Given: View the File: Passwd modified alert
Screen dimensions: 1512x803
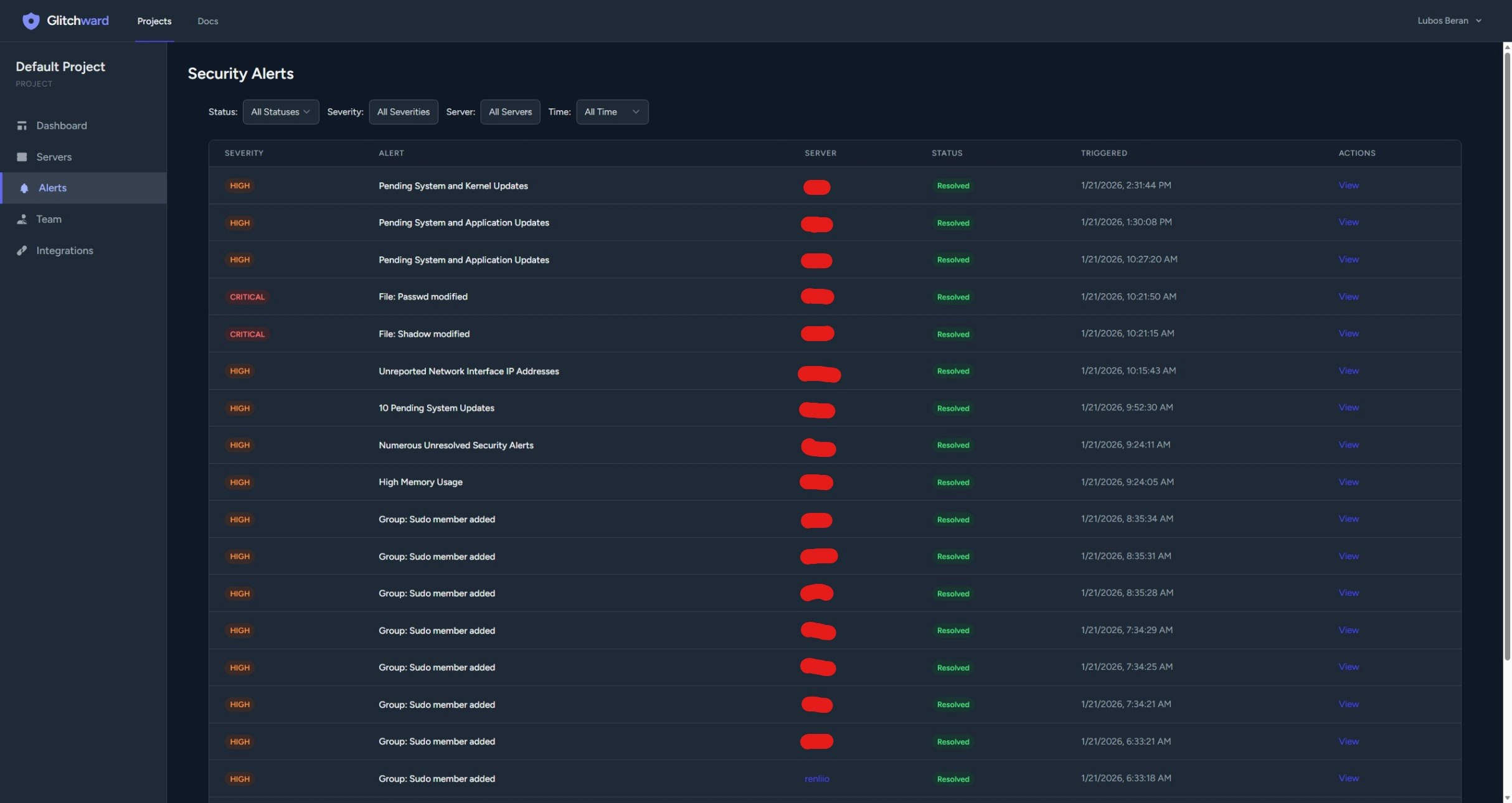Looking at the screenshot, I should click(1348, 297).
